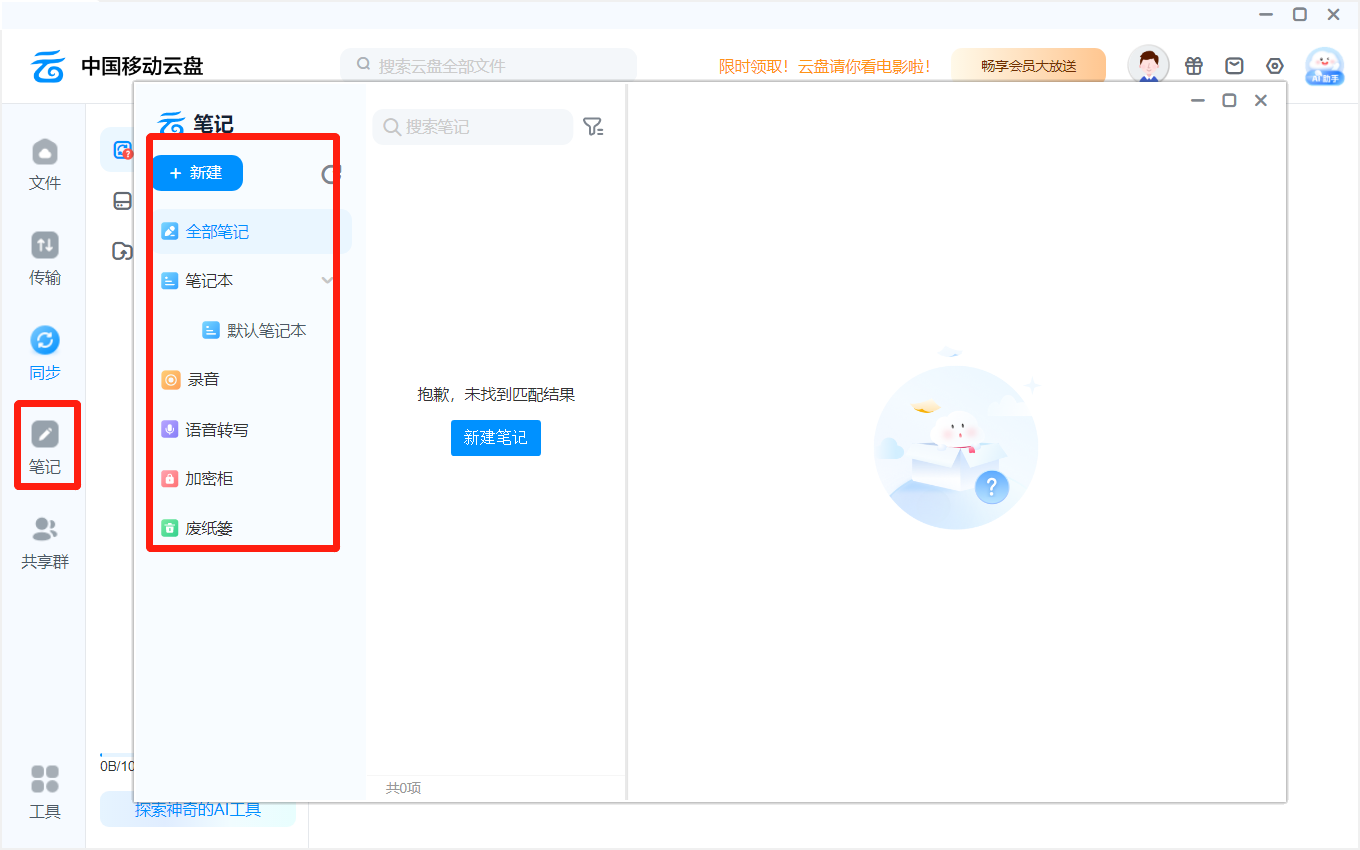Open the 共享群 shared group section

(x=45, y=543)
